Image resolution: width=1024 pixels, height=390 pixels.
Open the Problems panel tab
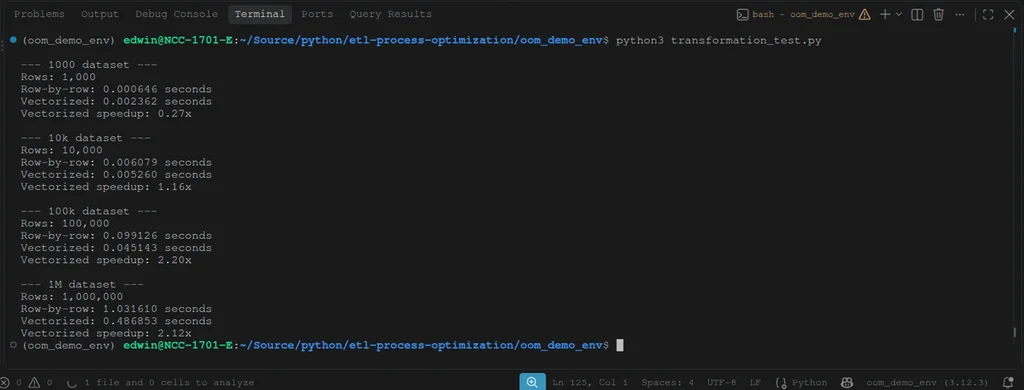[x=39, y=14]
